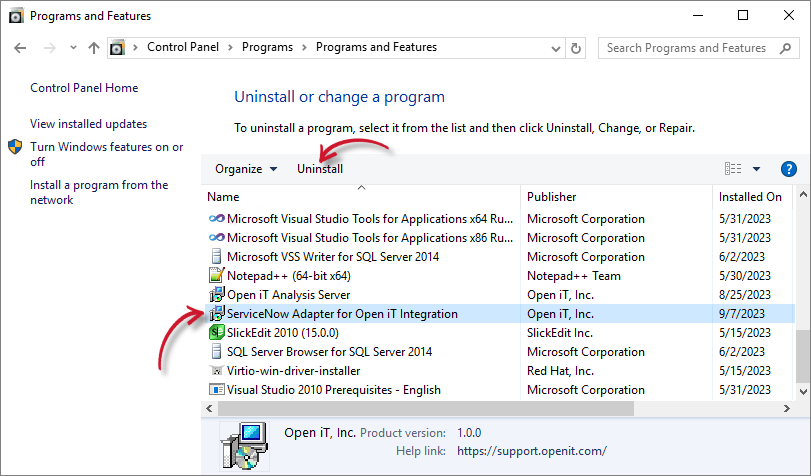Click vertical scrollbar up arrow

click(x=803, y=195)
